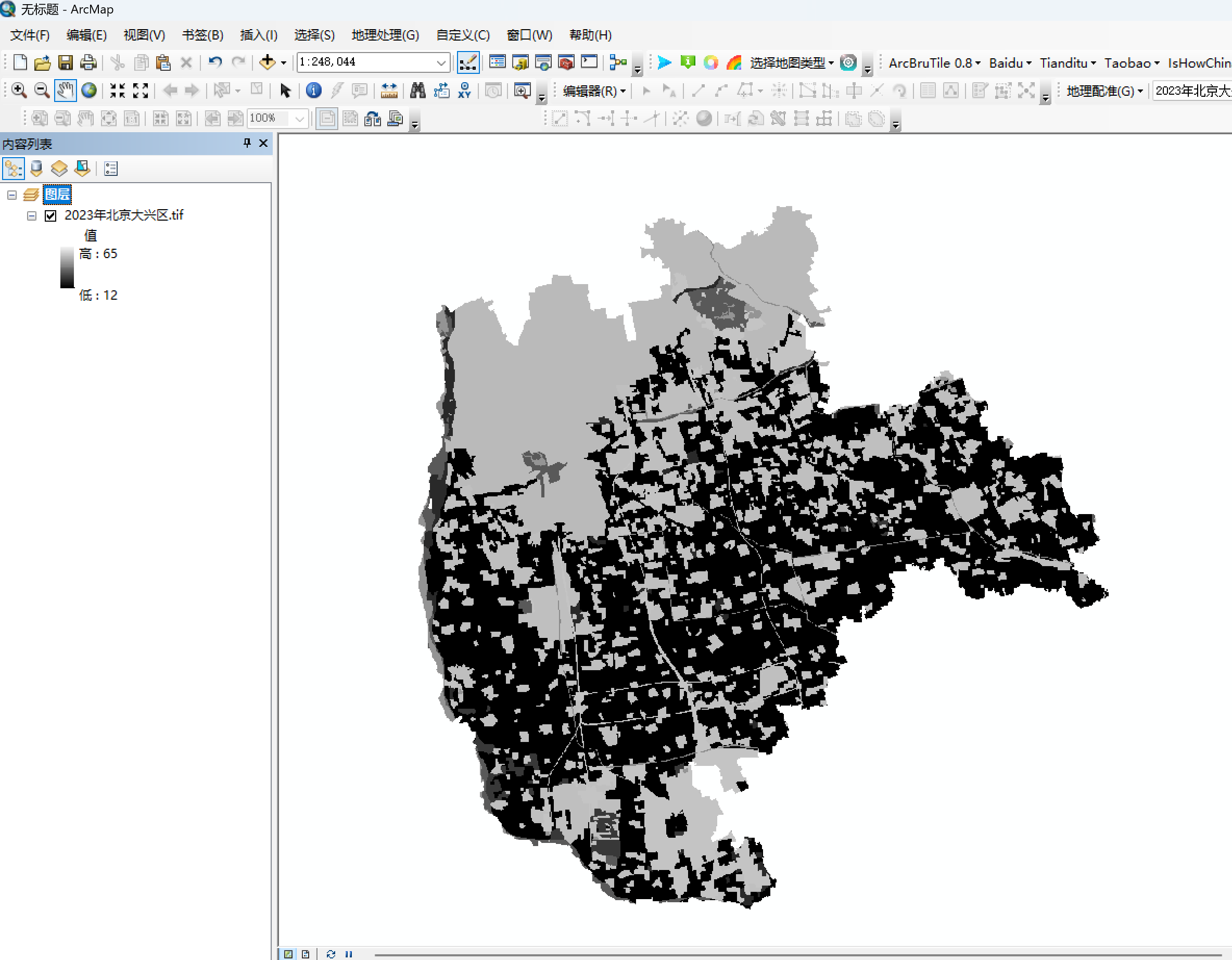
Task: Select the Identify tool
Action: click(314, 90)
